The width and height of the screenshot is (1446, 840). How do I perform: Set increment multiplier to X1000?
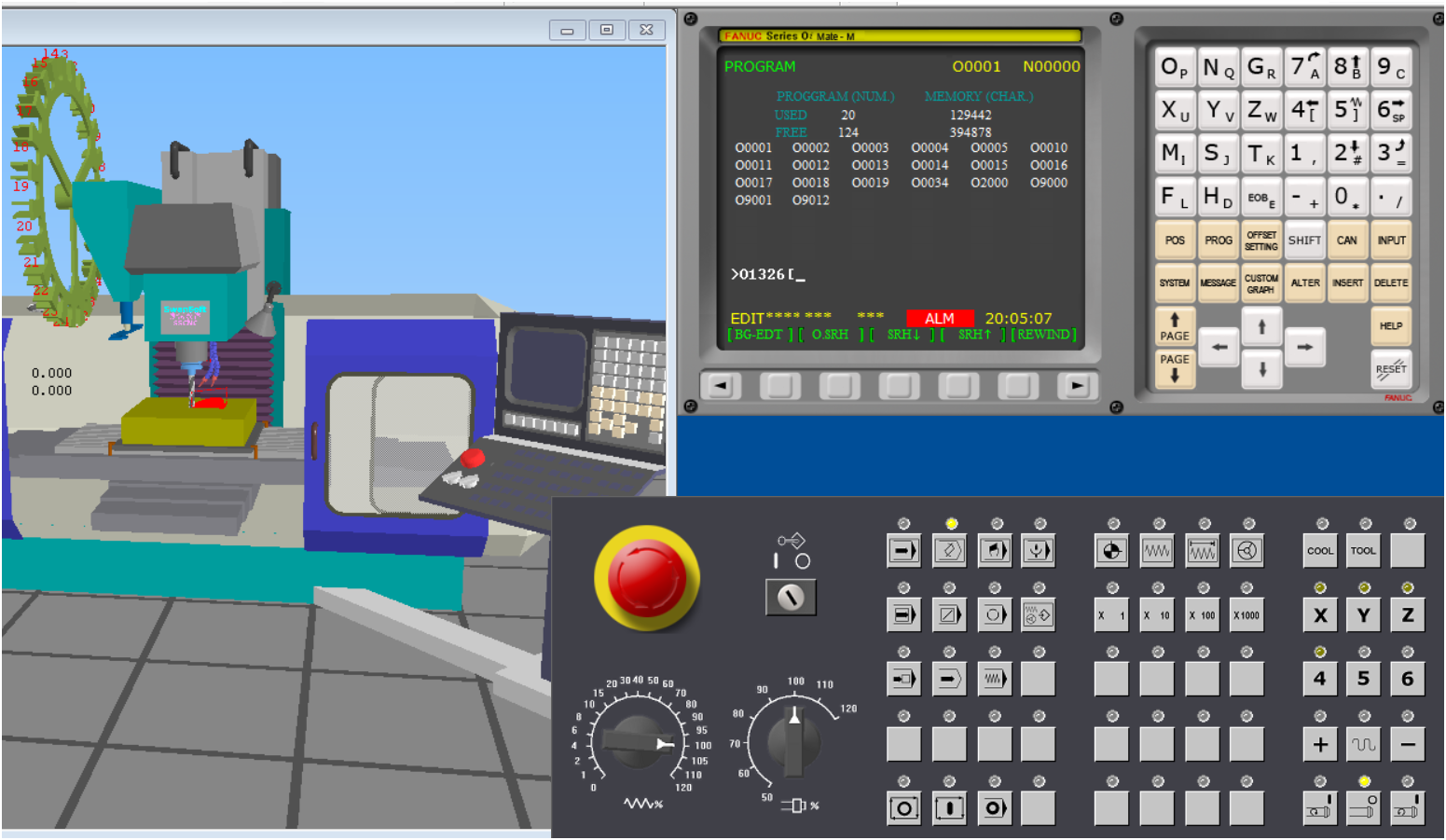tap(1247, 614)
